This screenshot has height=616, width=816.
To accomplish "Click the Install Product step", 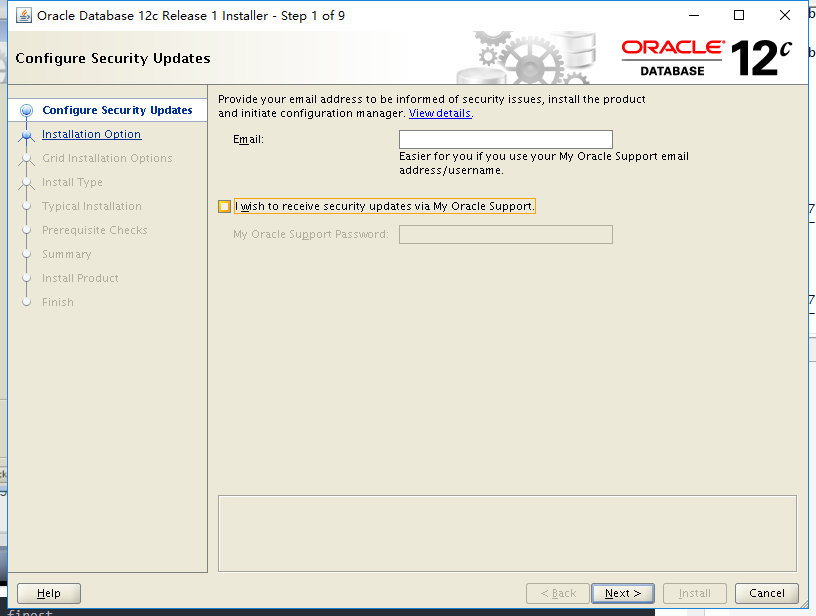I will tap(80, 278).
